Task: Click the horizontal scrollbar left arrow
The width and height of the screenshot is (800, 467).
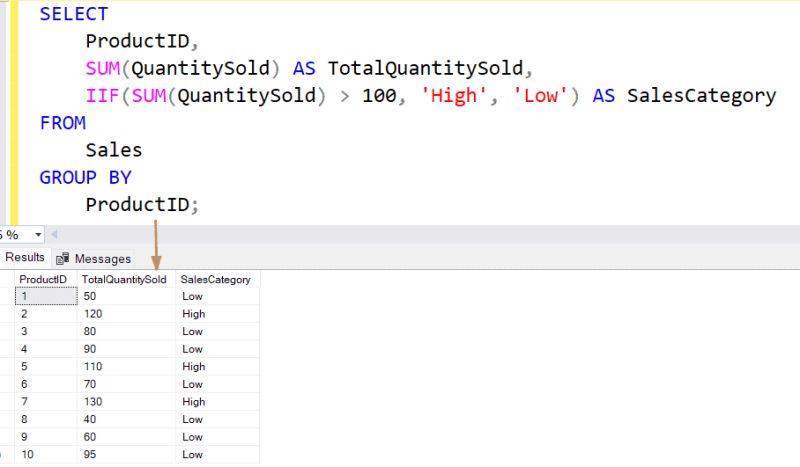Action: 54,235
